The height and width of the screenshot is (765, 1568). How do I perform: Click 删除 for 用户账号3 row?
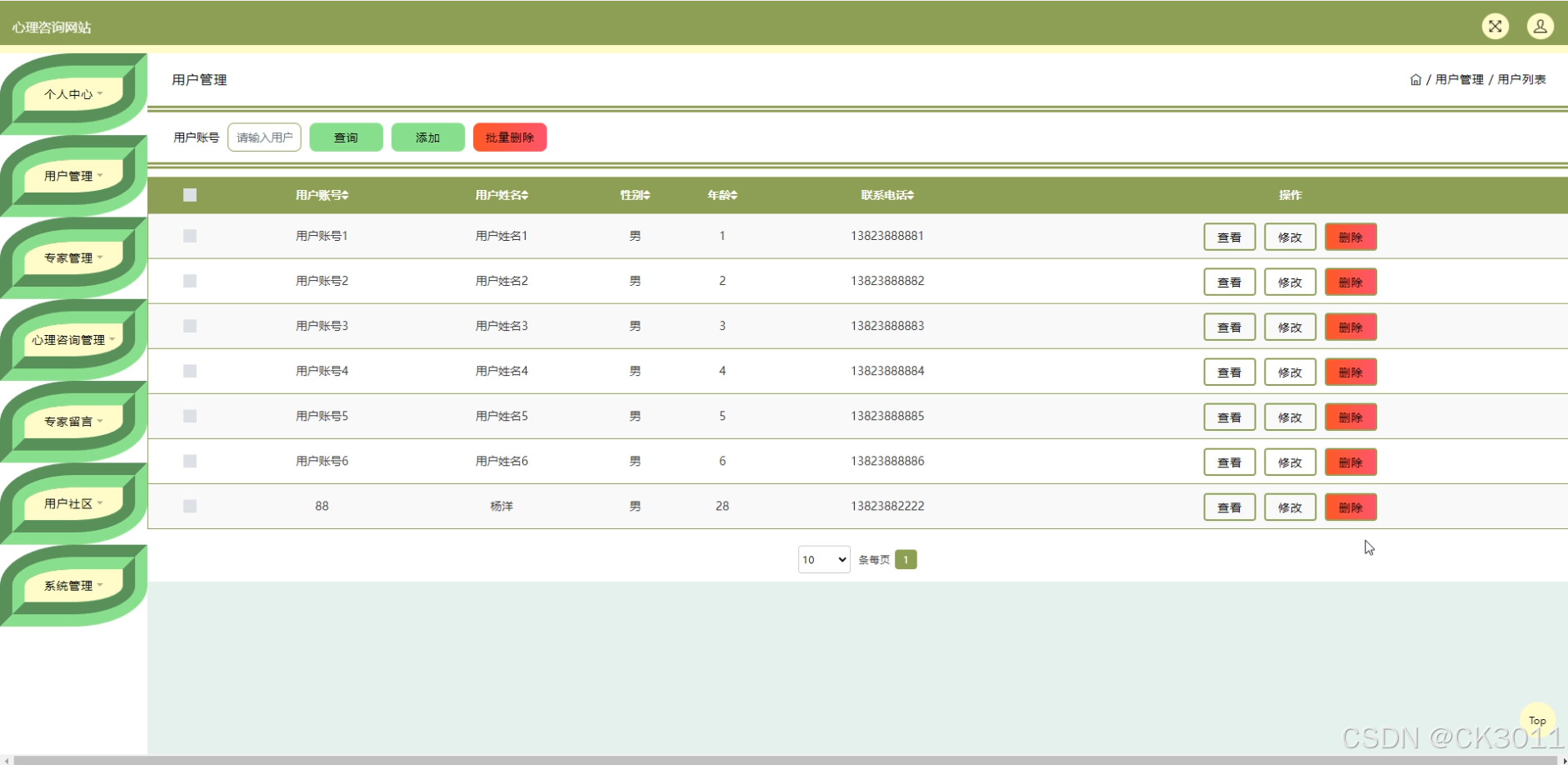[1351, 327]
